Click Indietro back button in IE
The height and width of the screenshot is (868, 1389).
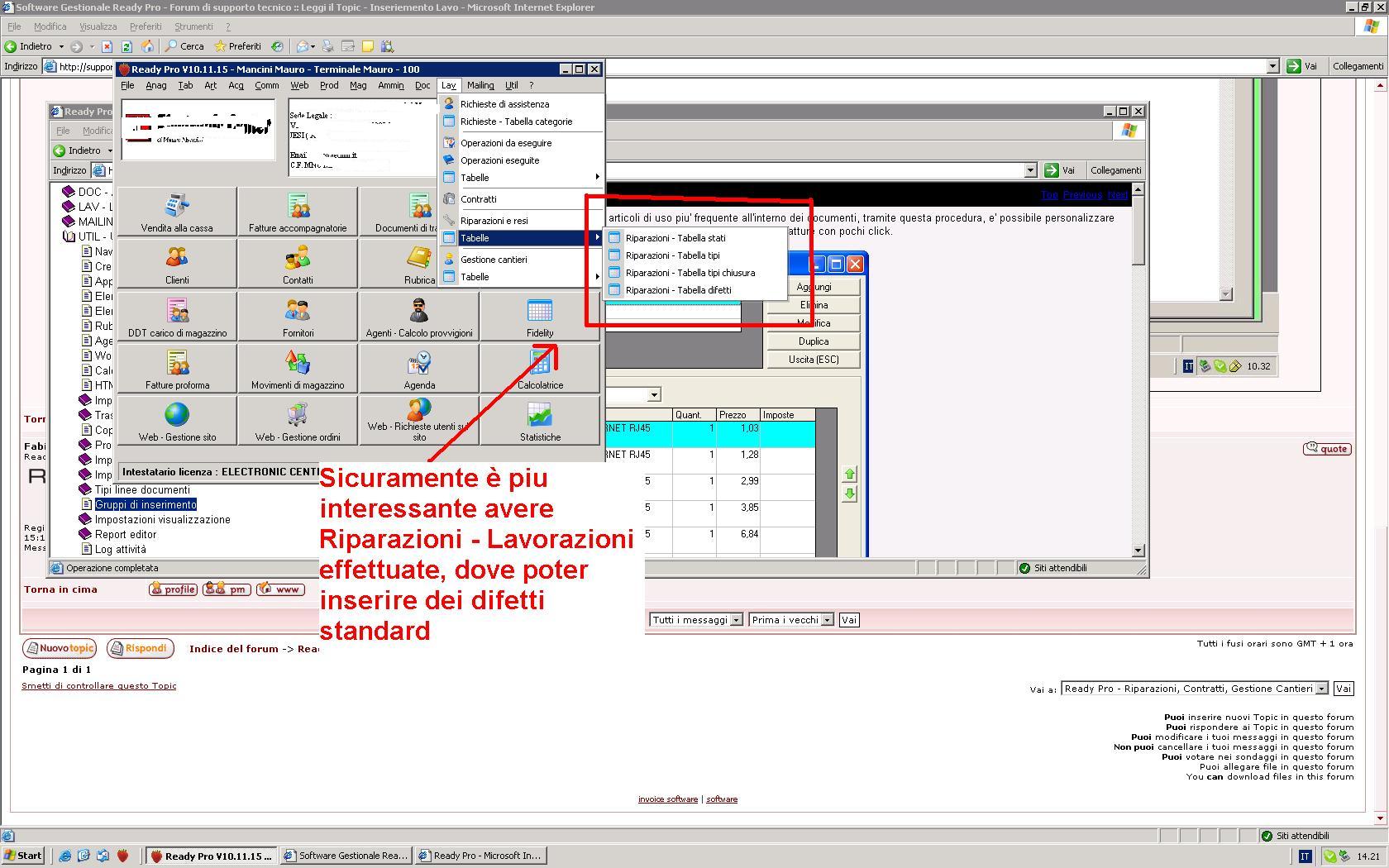pos(29,46)
